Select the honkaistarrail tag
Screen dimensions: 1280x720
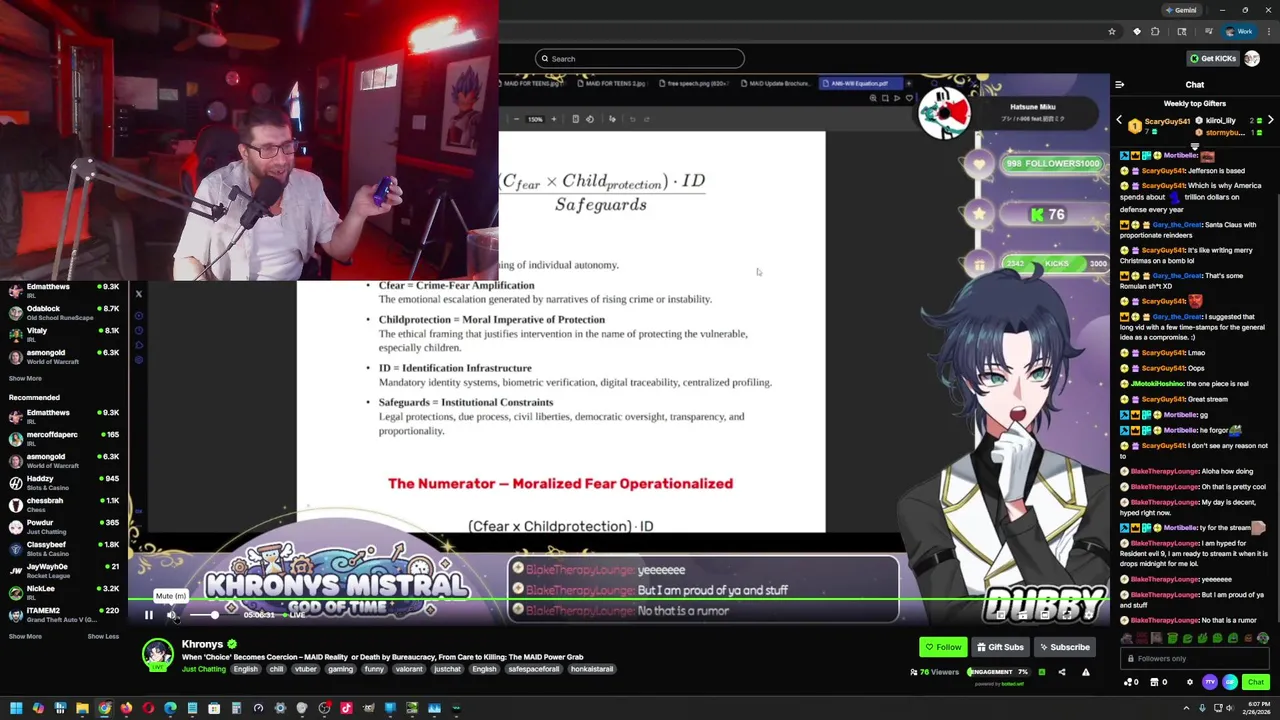coord(592,669)
